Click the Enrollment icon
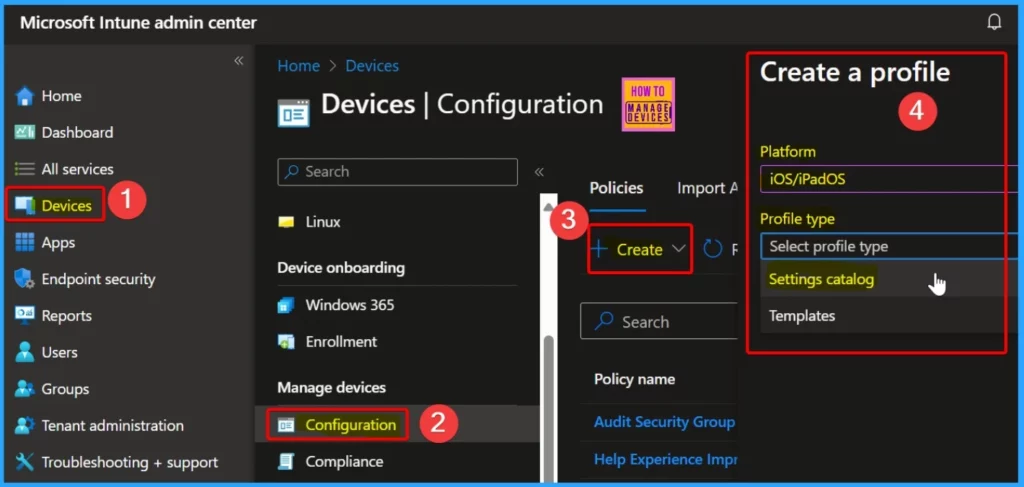Image resolution: width=1024 pixels, height=487 pixels. pyautogui.click(x=286, y=341)
